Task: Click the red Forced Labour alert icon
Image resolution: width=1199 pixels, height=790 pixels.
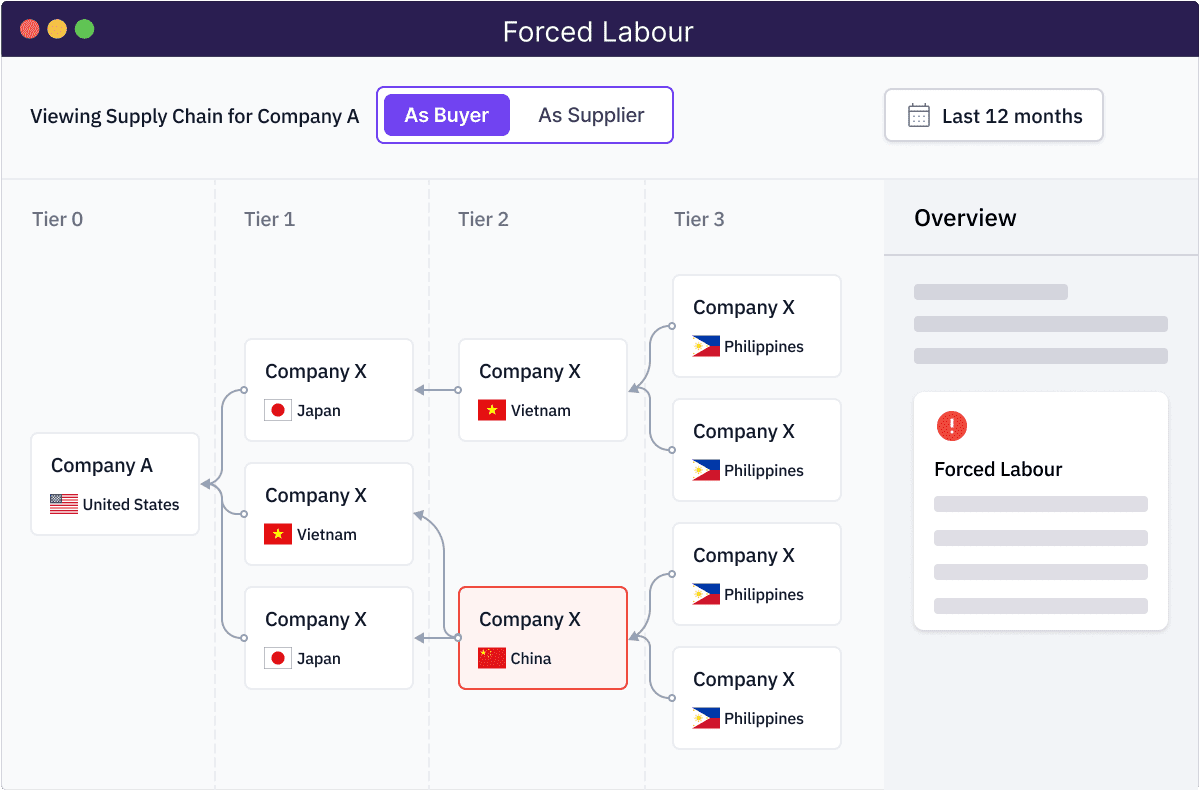Action: [951, 426]
